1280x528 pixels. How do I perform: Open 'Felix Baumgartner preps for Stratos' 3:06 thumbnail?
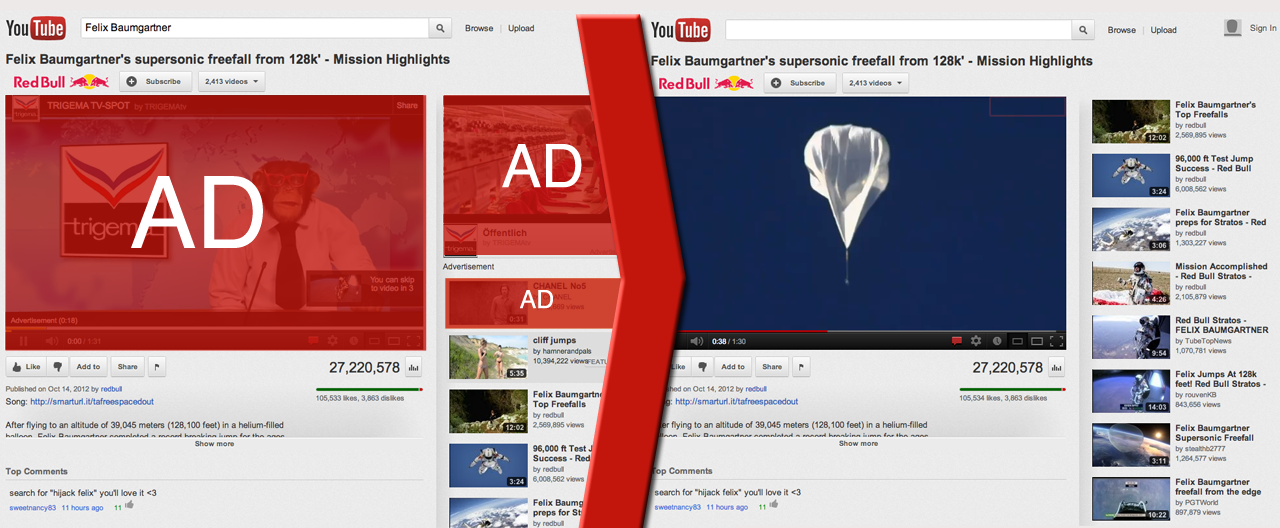(1131, 229)
